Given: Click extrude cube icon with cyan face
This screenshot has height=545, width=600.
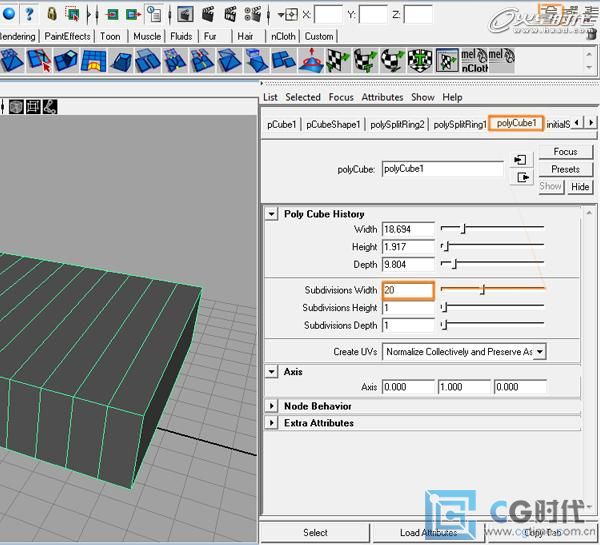Looking at the screenshot, I should click(x=66, y=60).
